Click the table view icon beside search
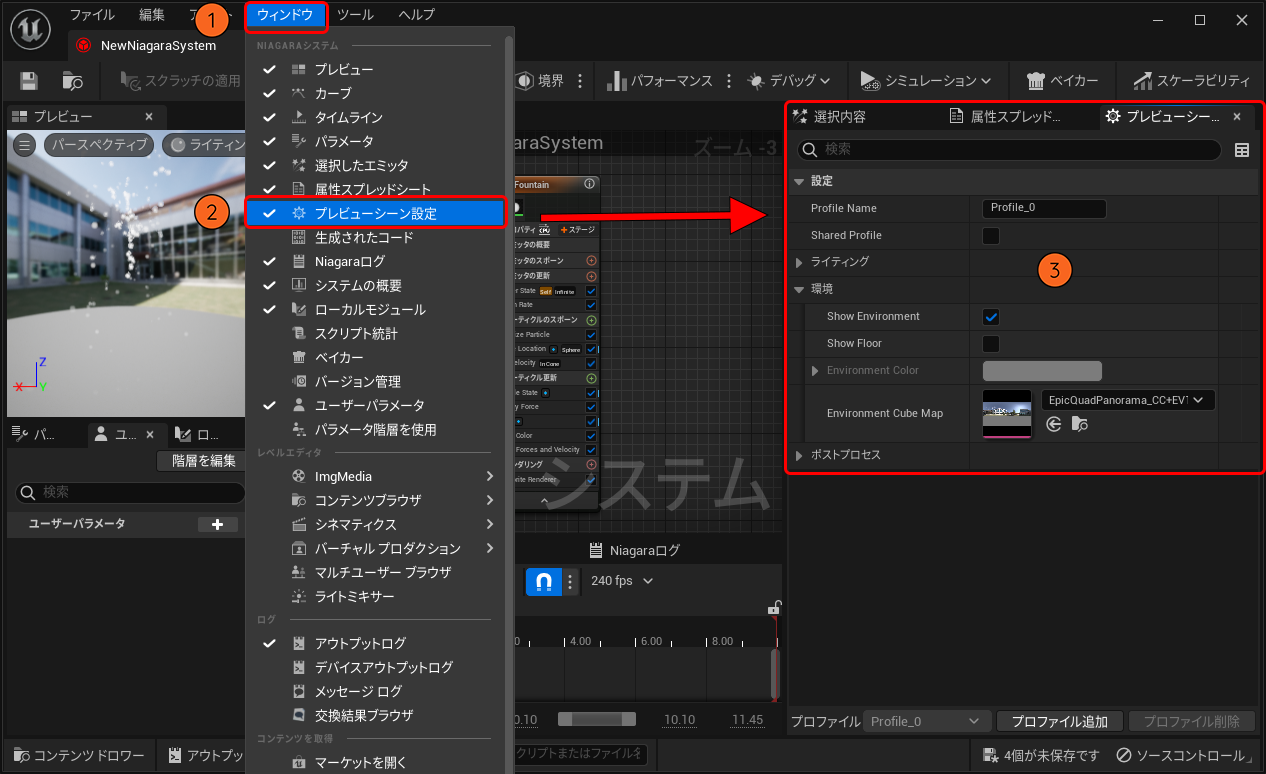This screenshot has width=1266, height=774. point(1242,150)
